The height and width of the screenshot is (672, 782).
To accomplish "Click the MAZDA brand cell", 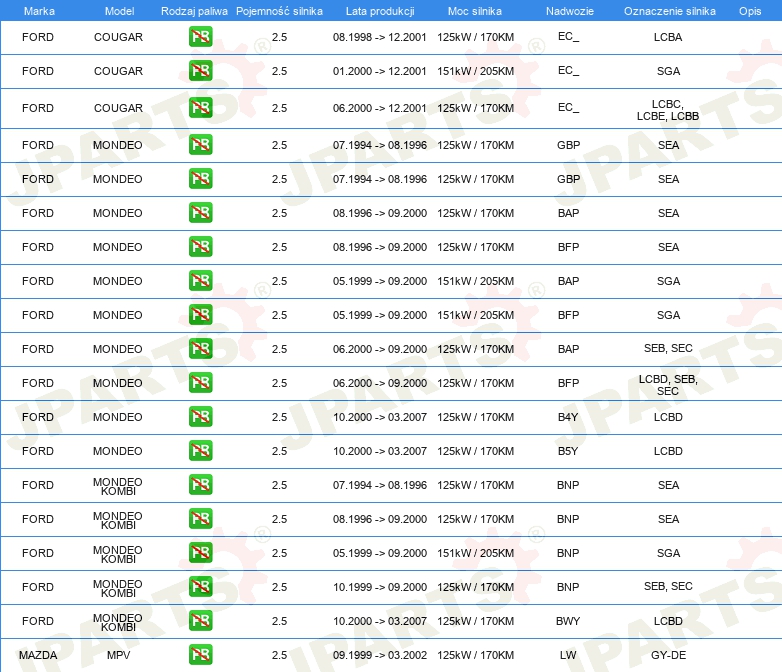I will point(38,655).
